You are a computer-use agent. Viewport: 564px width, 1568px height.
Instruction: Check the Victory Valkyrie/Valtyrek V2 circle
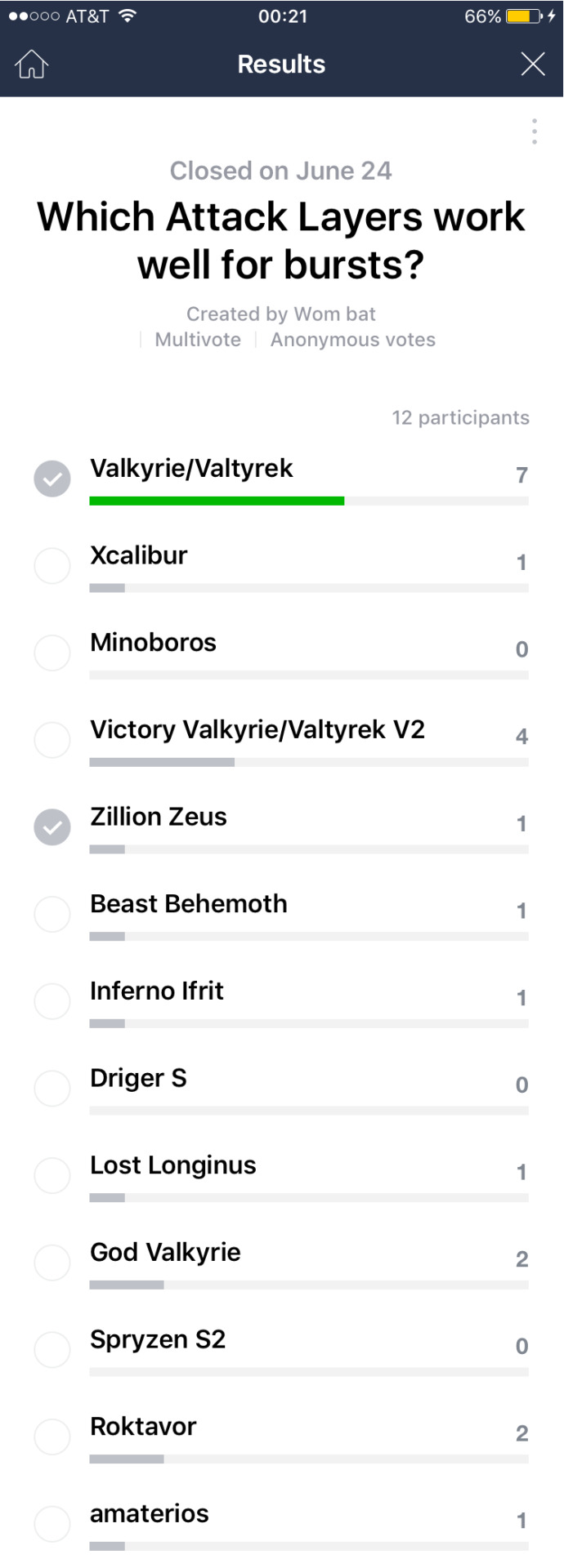click(52, 740)
